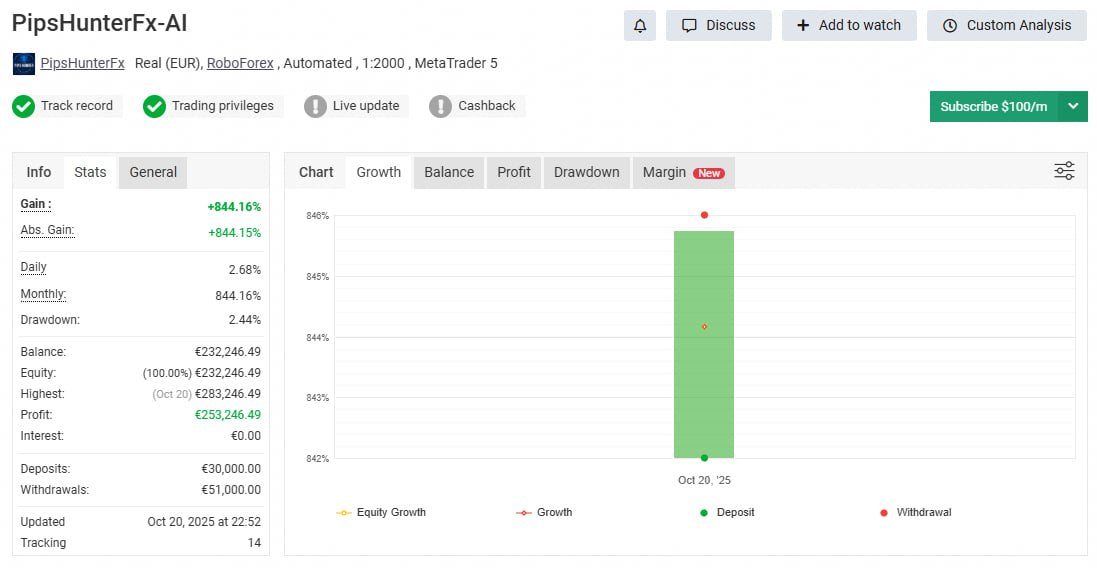Expand the Subscribe dropdown arrow

click(x=1073, y=106)
